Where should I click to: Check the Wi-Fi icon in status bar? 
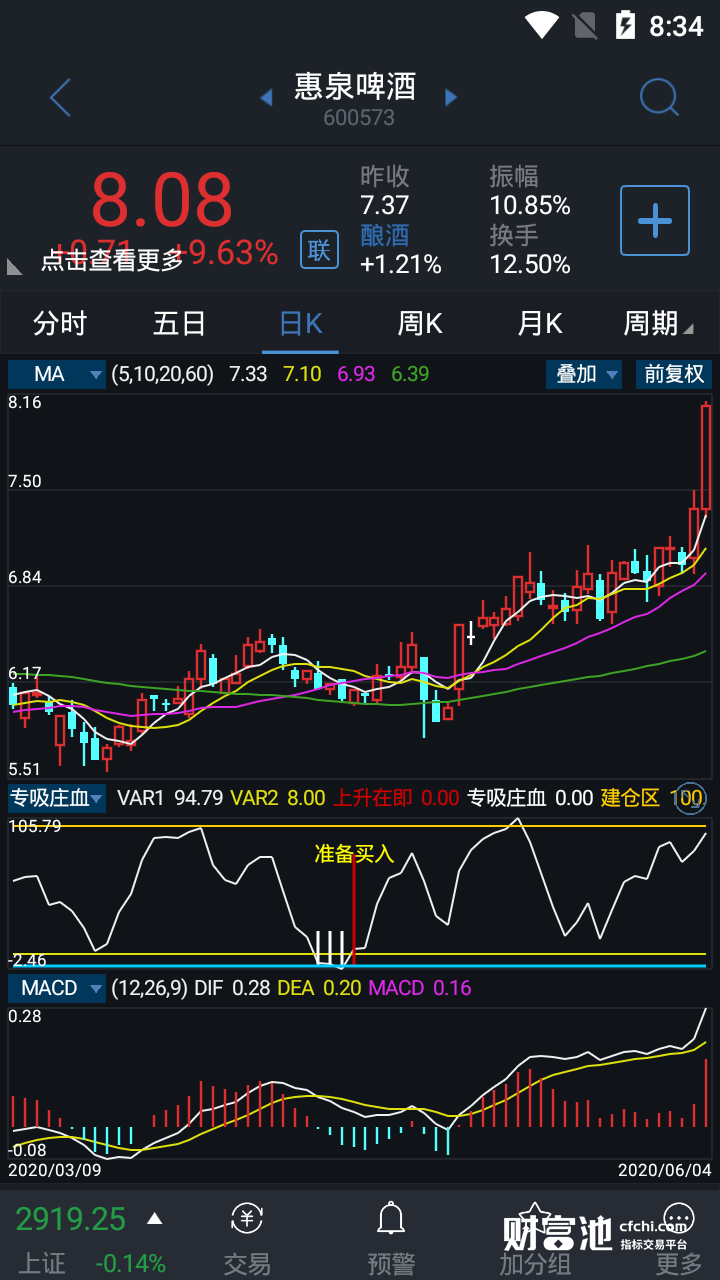[x=541, y=25]
